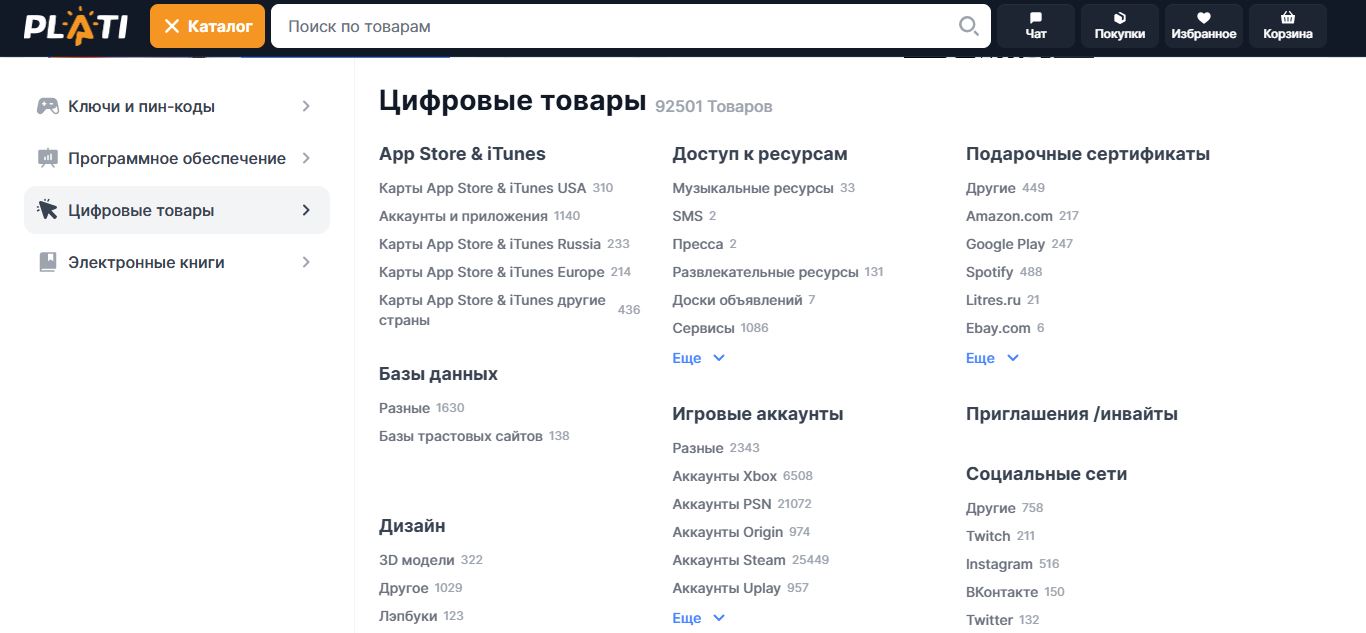Click the gamepad icon for Ключи и пин-коды
Screen dimensions: 1366x633
click(47, 106)
